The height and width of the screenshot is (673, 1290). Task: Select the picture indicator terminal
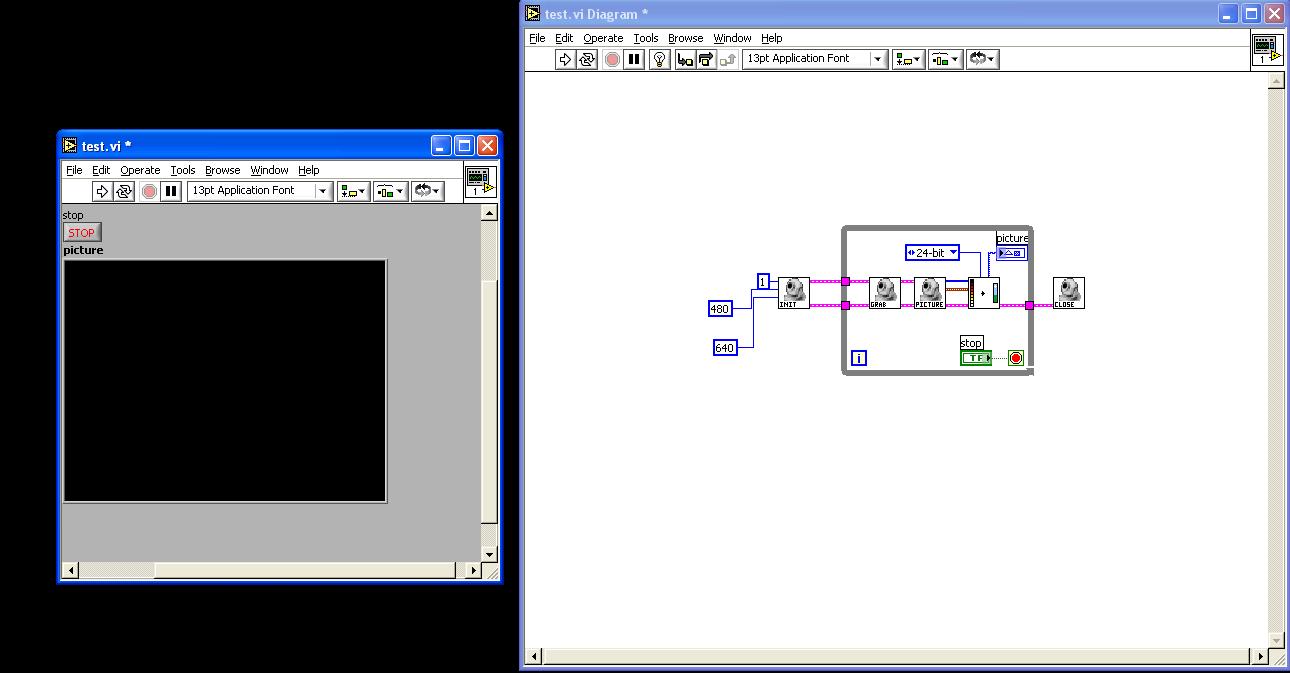[x=1012, y=253]
